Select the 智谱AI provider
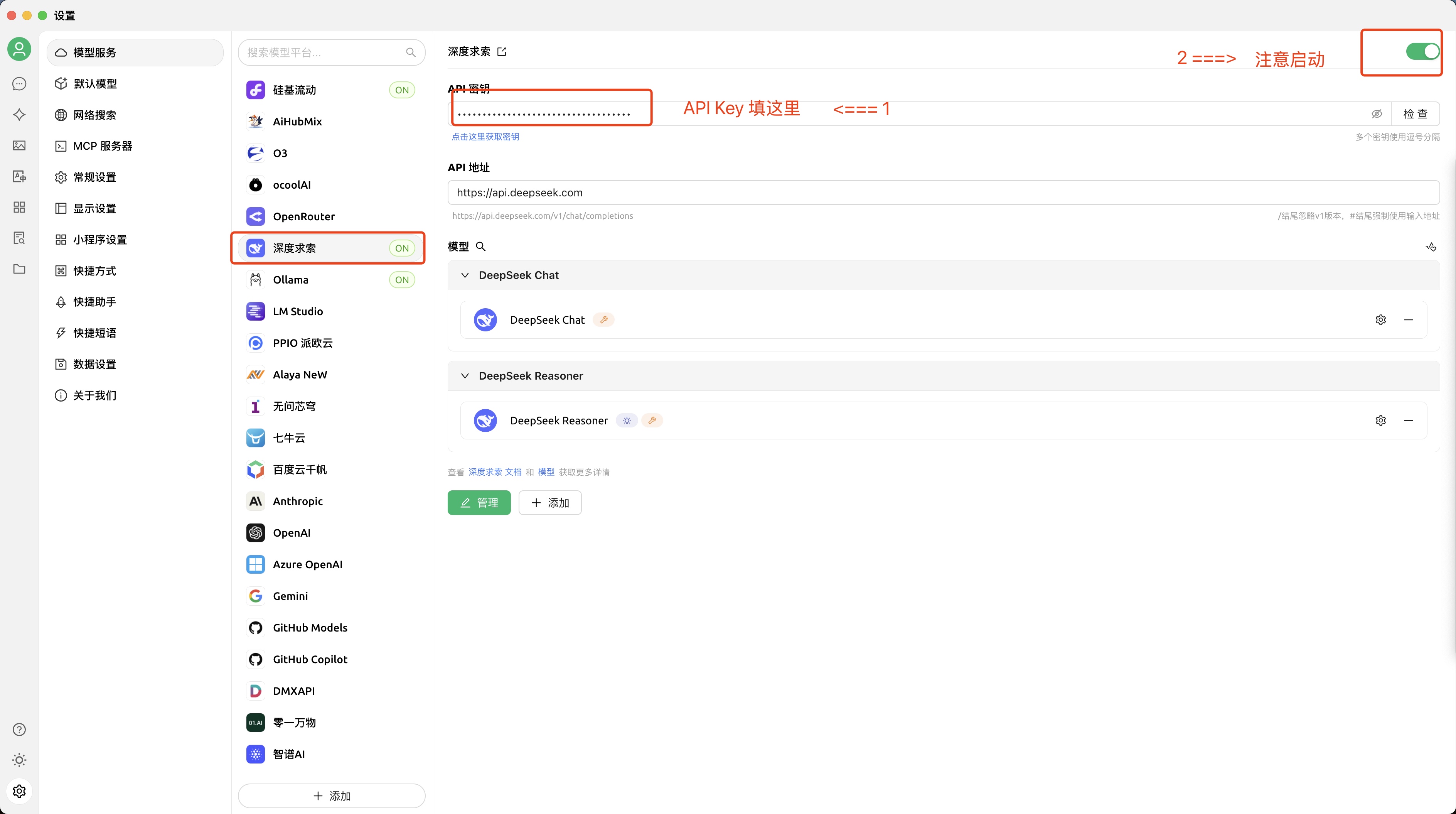 click(331, 754)
